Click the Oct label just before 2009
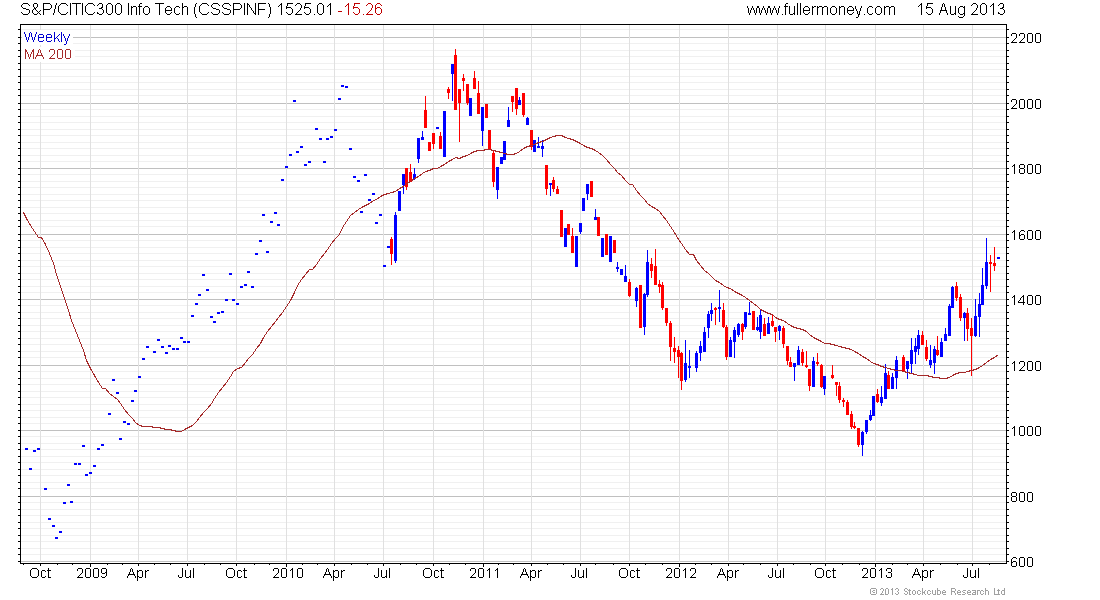The height and width of the screenshot is (600, 1100). click(40, 573)
